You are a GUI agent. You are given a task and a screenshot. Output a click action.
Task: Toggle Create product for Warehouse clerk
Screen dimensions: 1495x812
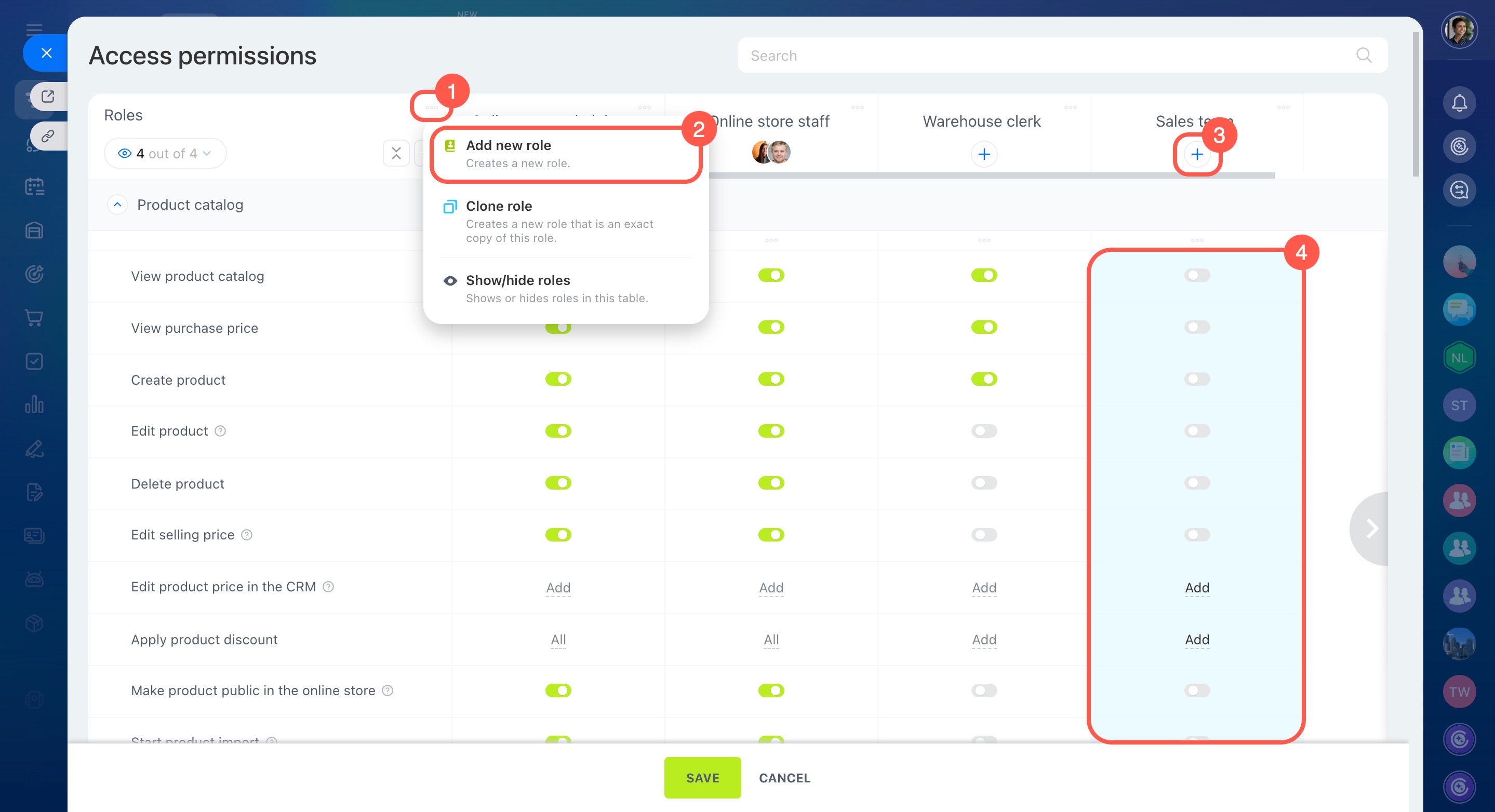pos(984,380)
